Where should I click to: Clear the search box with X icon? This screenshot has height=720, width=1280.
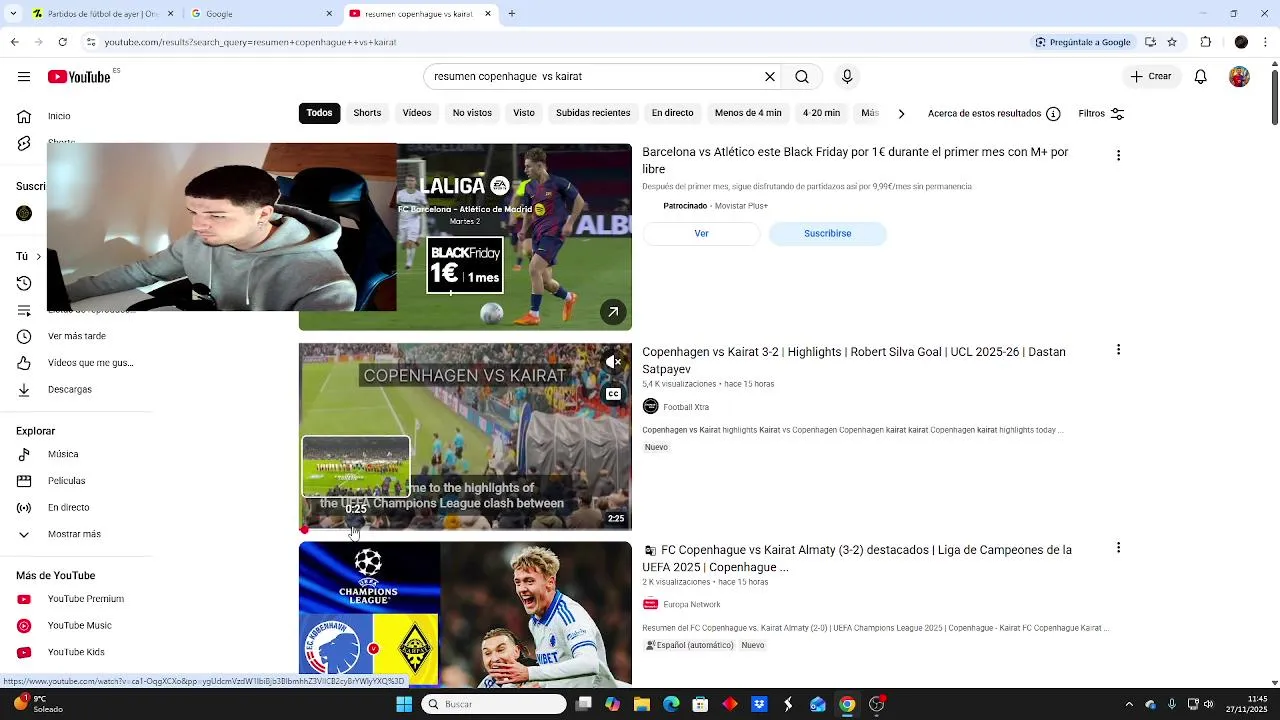click(770, 76)
